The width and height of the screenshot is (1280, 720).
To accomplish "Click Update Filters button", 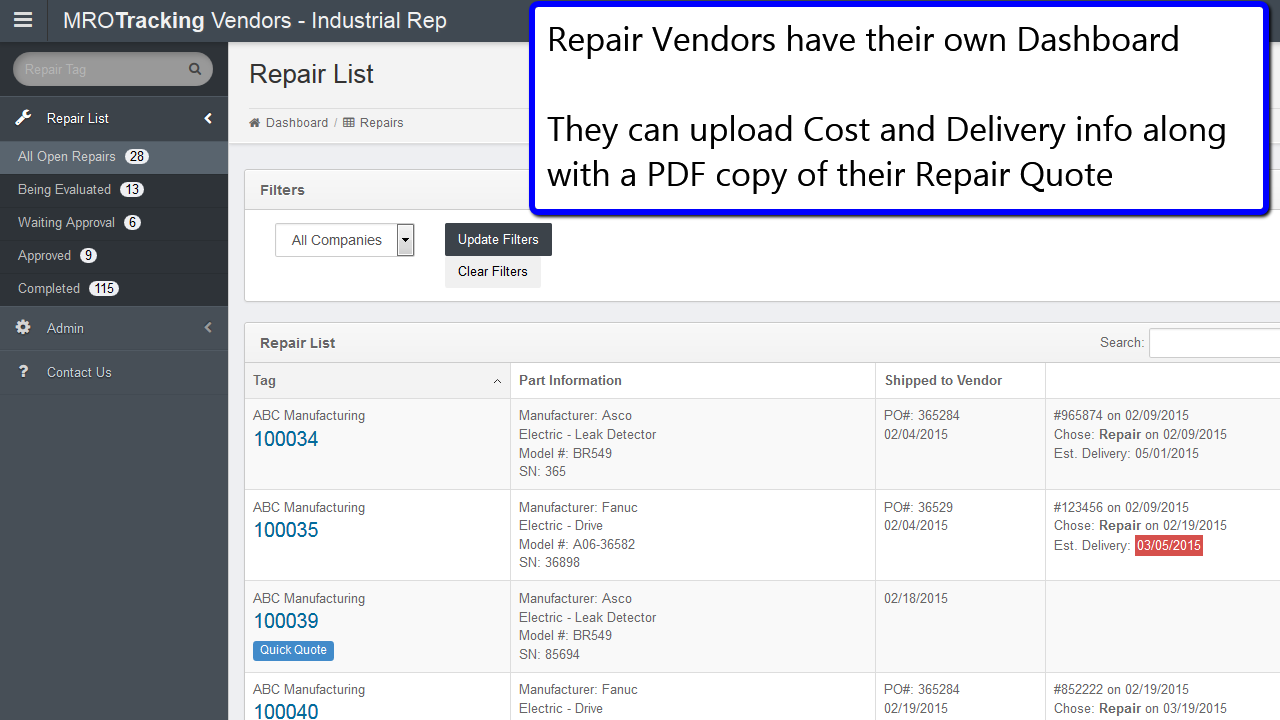I will 498,239.
